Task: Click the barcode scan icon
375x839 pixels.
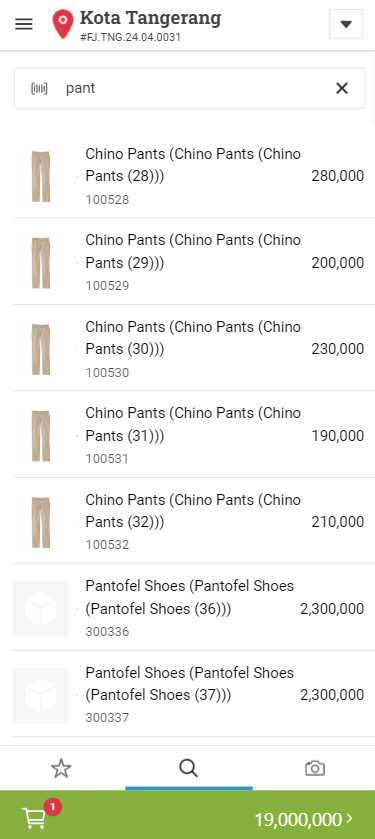Action: (39, 88)
